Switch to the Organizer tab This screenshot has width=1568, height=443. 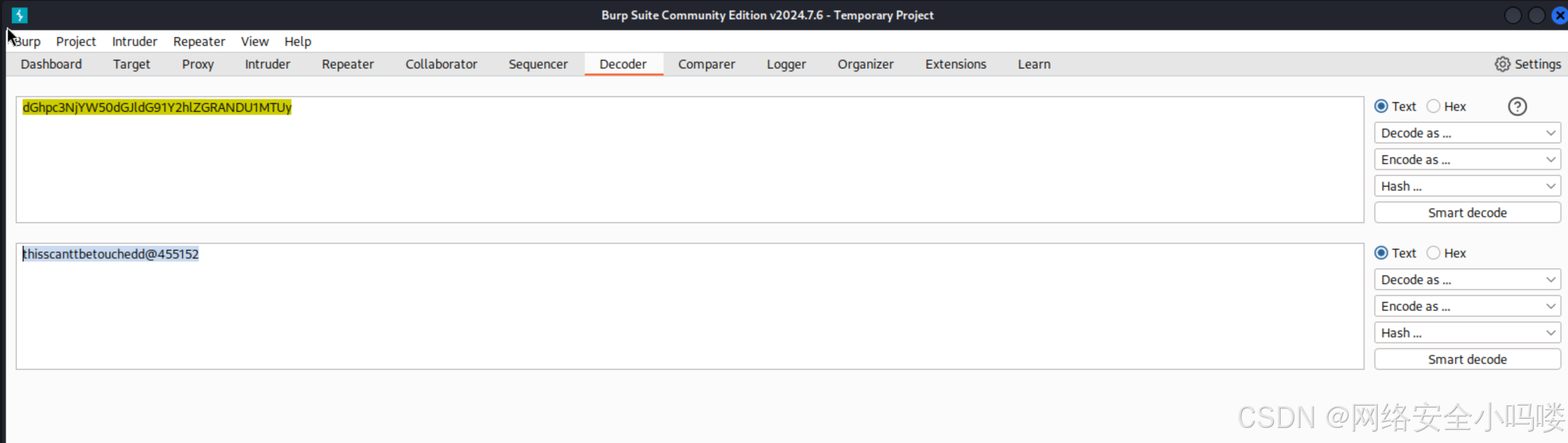[865, 64]
